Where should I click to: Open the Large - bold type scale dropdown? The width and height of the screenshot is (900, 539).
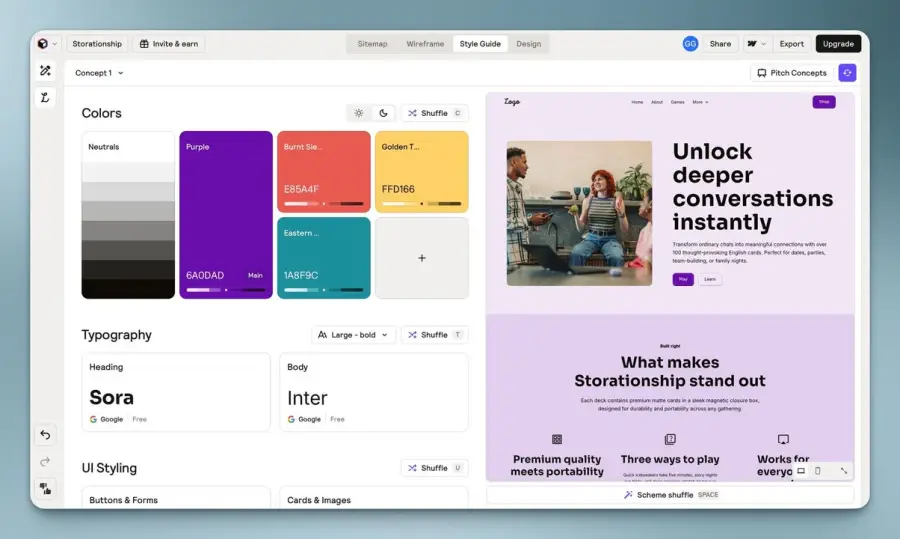353,335
